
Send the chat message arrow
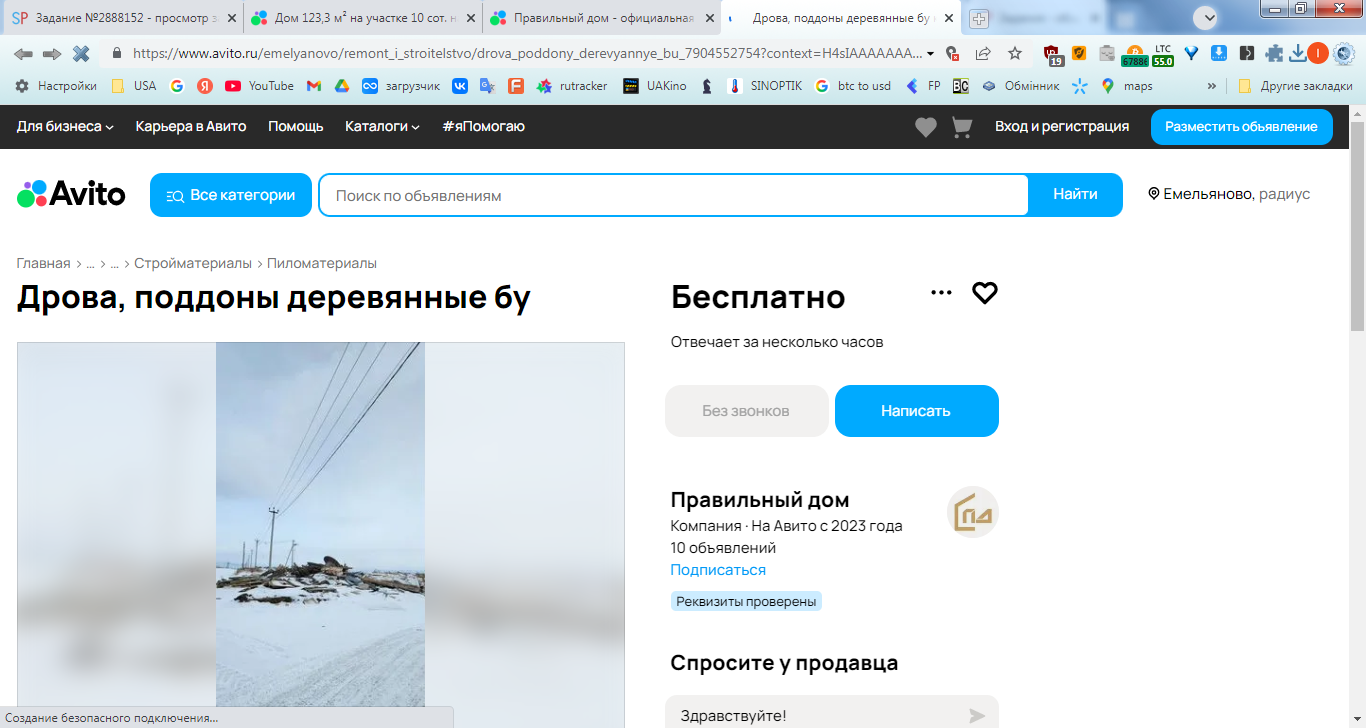point(977,716)
